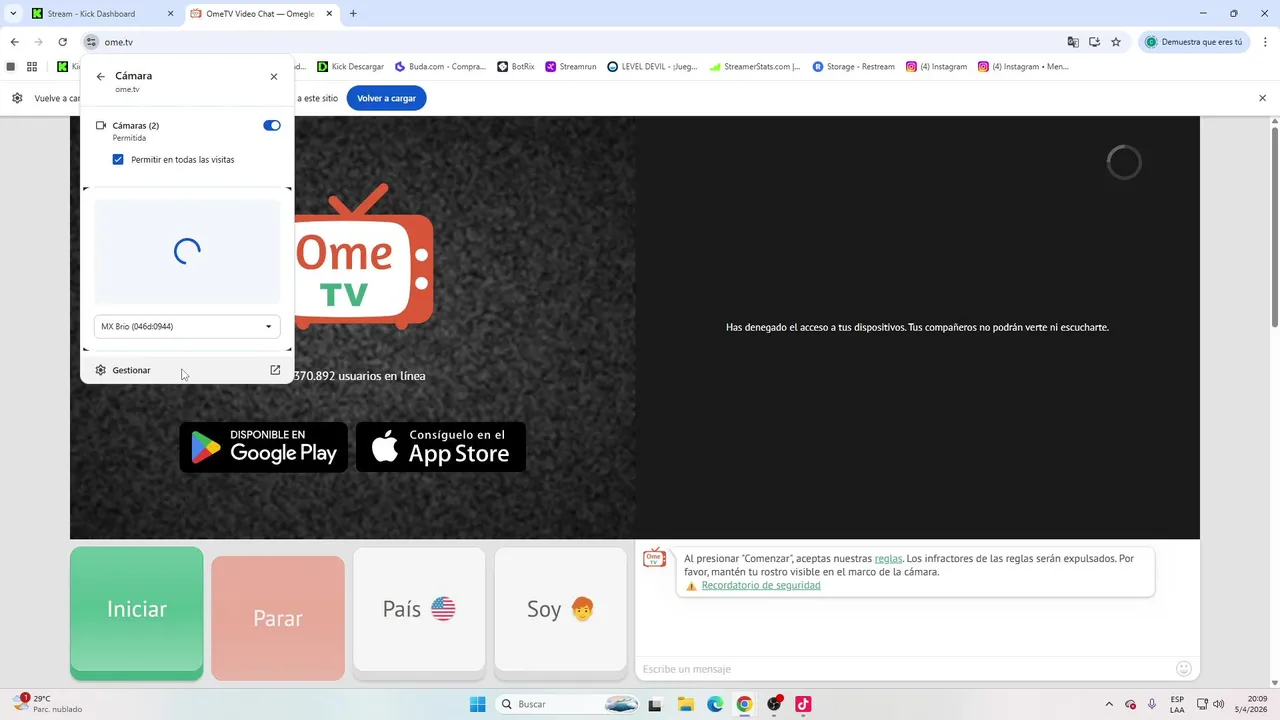This screenshot has height=720, width=1280.
Task: Click the browser back arrow
Action: click(x=14, y=42)
